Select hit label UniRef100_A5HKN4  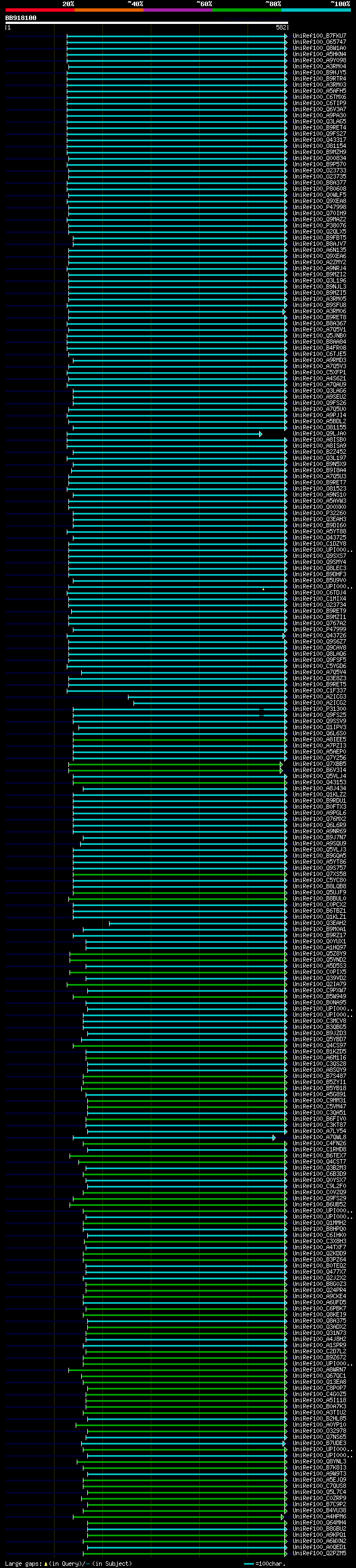[x=319, y=54]
